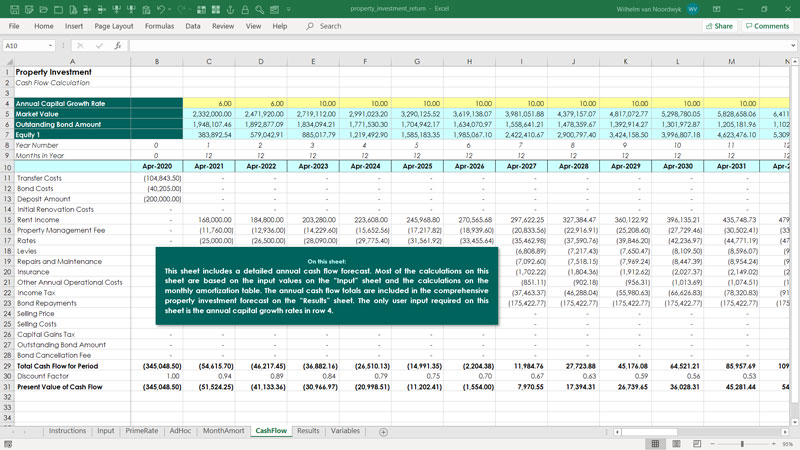Open the Customize Quick Access Toolbar dropdown

289,9
